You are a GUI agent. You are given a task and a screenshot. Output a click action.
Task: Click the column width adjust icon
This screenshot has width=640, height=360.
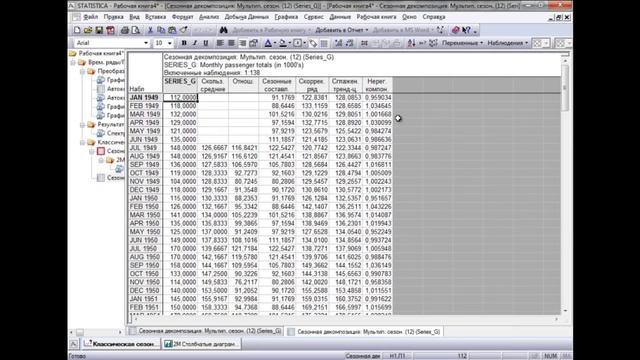(364, 43)
